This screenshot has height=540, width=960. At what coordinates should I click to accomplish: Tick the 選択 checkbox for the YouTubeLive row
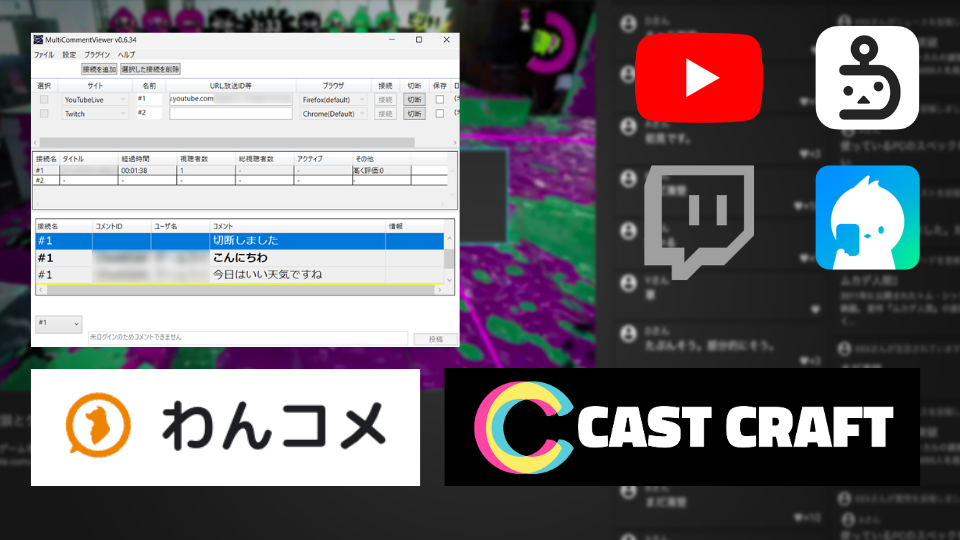(44, 100)
